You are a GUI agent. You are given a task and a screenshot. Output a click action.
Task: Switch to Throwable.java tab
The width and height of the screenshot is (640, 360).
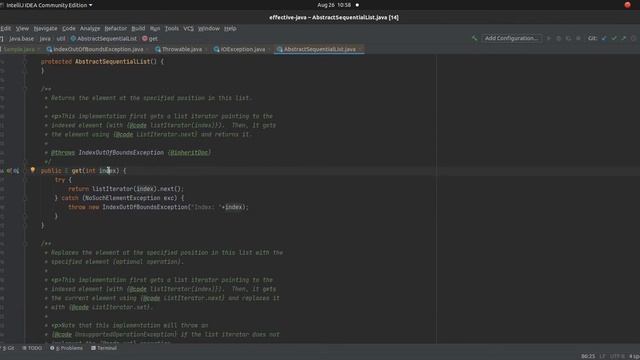(182, 49)
